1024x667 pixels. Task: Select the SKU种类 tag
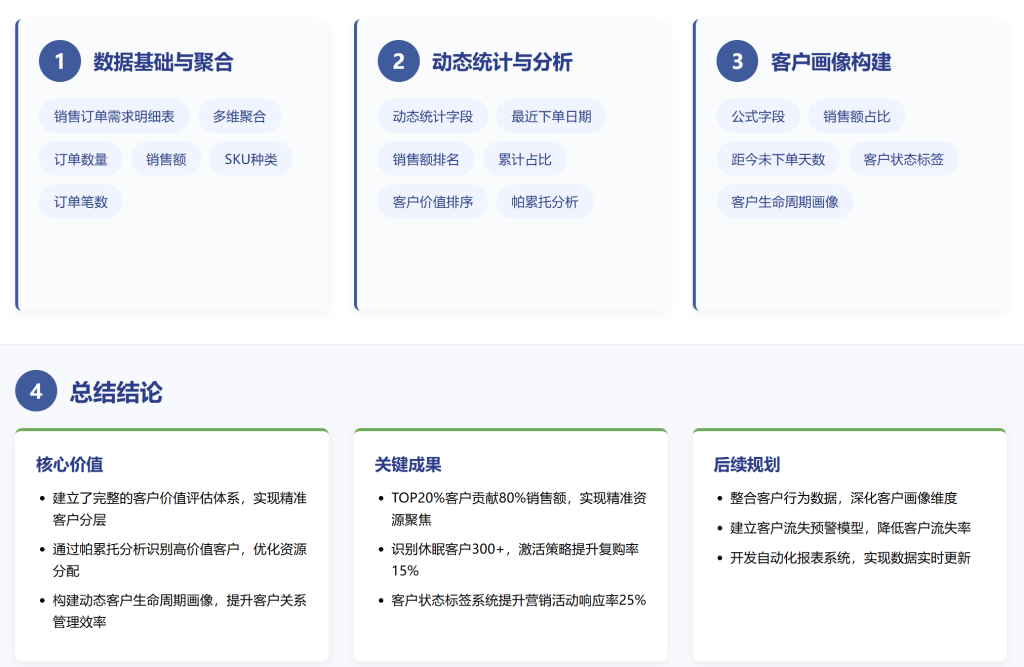251,159
